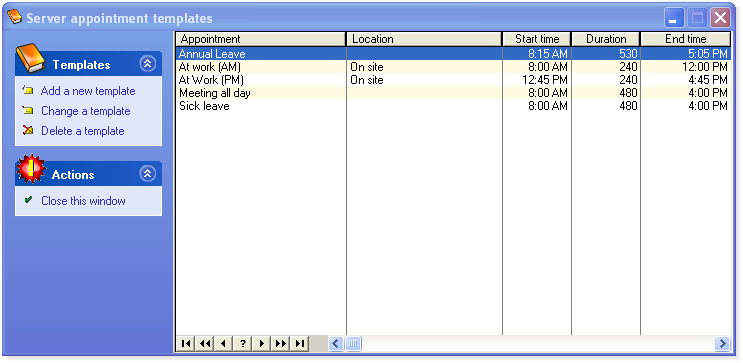Viewport: 743px width, 363px height.
Task: Select the At work (AM) appointment
Action: (x=210, y=67)
